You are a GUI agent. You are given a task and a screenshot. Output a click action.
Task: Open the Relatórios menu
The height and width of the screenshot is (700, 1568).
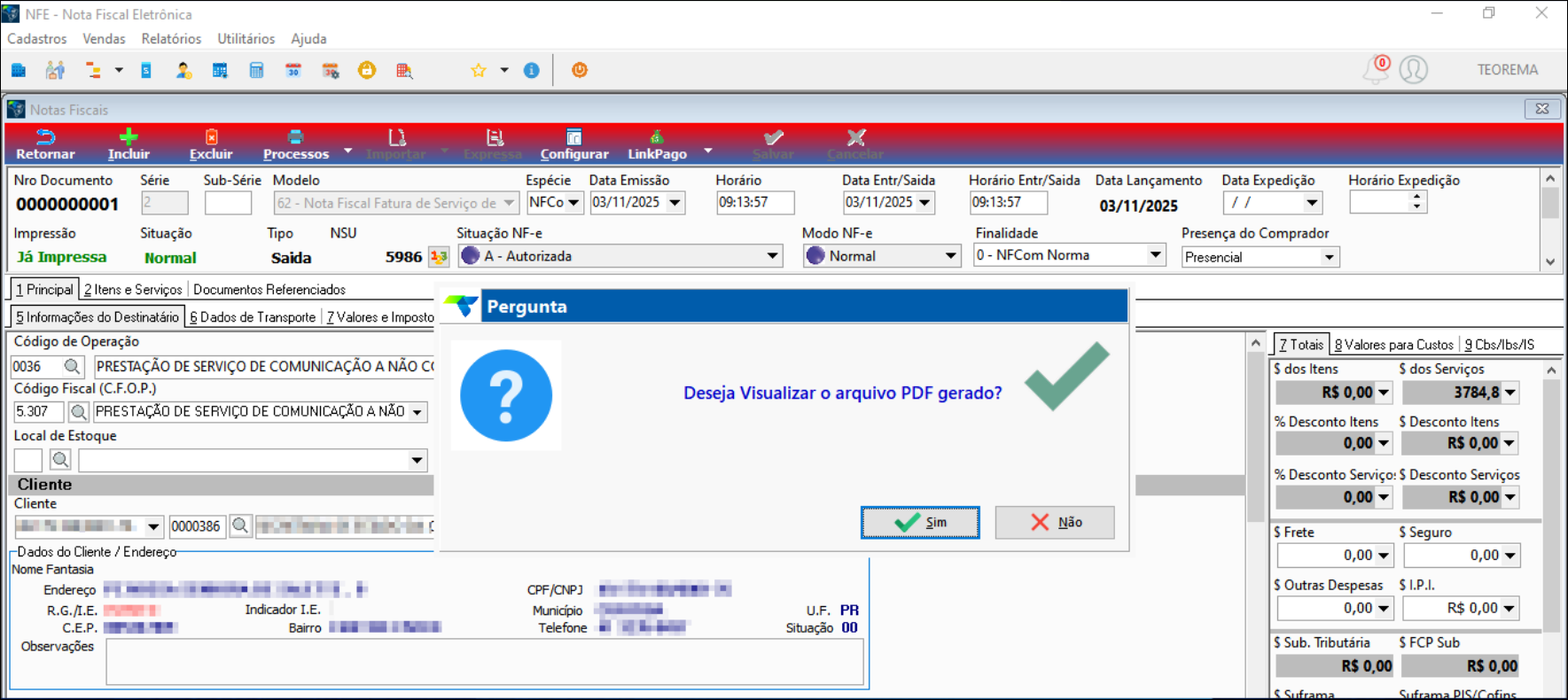(x=171, y=39)
